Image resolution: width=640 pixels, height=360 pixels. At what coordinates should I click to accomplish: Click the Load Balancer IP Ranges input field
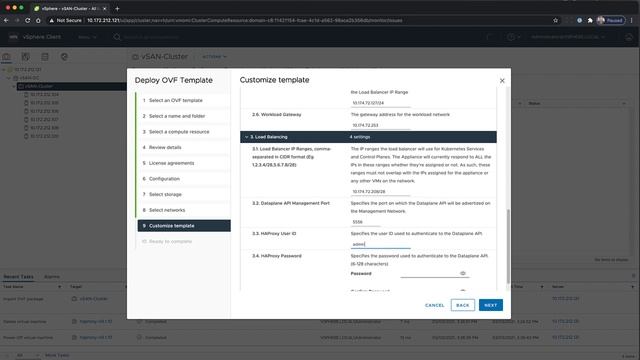click(x=380, y=191)
